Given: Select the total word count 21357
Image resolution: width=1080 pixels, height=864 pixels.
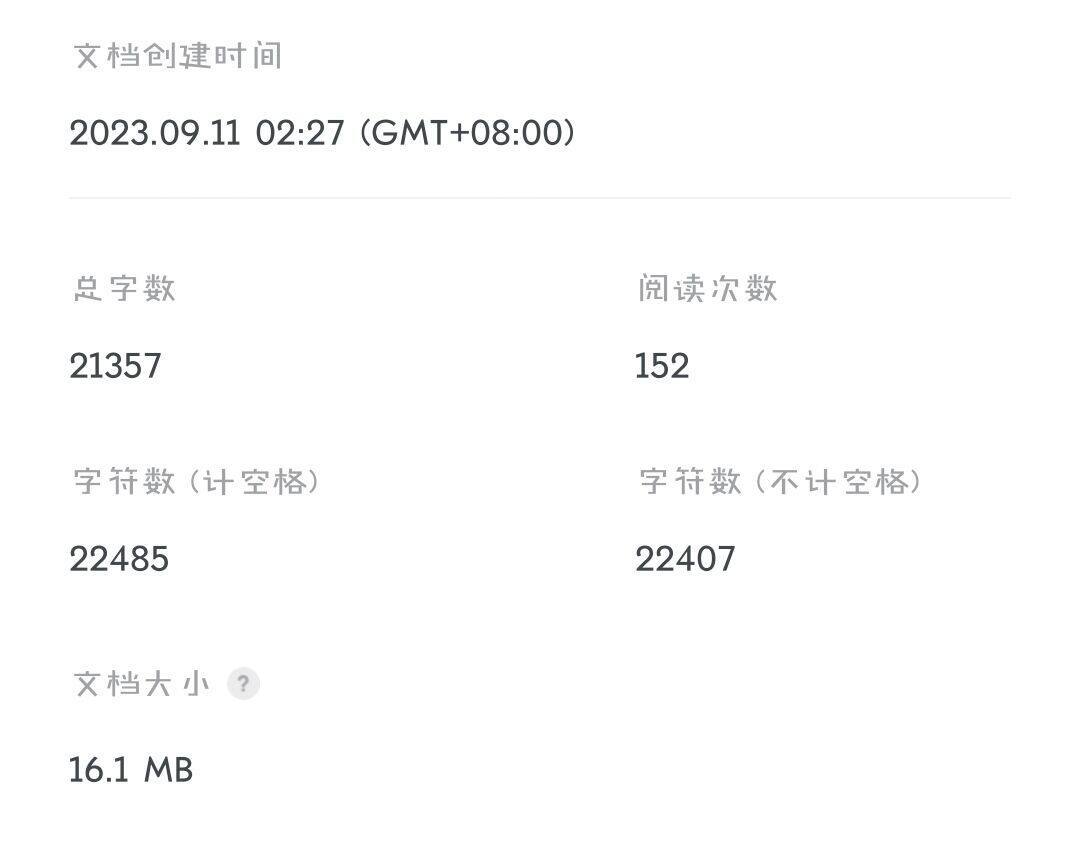Looking at the screenshot, I should tap(115, 366).
